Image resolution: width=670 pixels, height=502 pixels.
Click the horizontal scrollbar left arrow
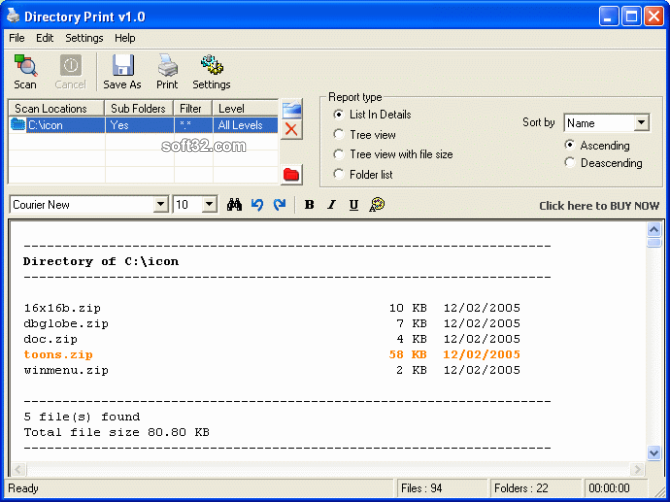click(x=18, y=469)
